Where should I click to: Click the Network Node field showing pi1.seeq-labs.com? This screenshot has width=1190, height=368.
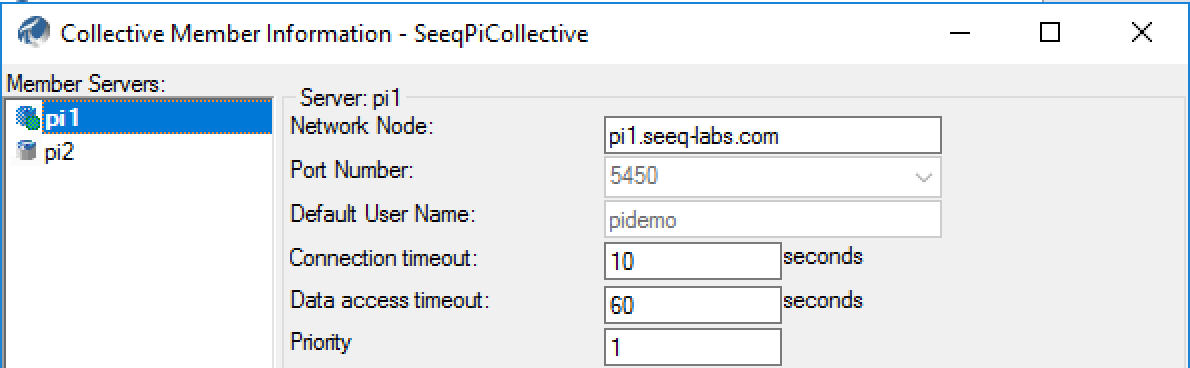click(773, 135)
